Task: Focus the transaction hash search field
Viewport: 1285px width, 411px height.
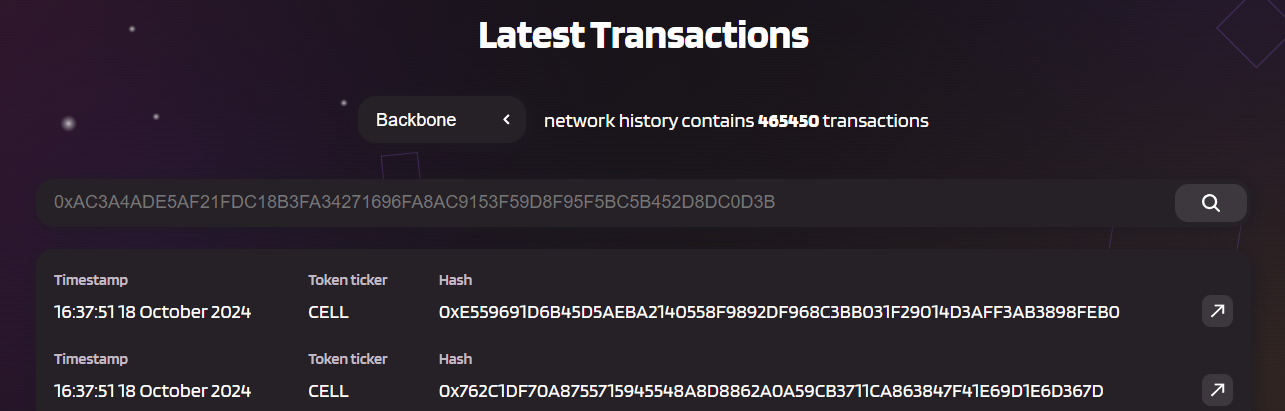Action: click(x=607, y=203)
